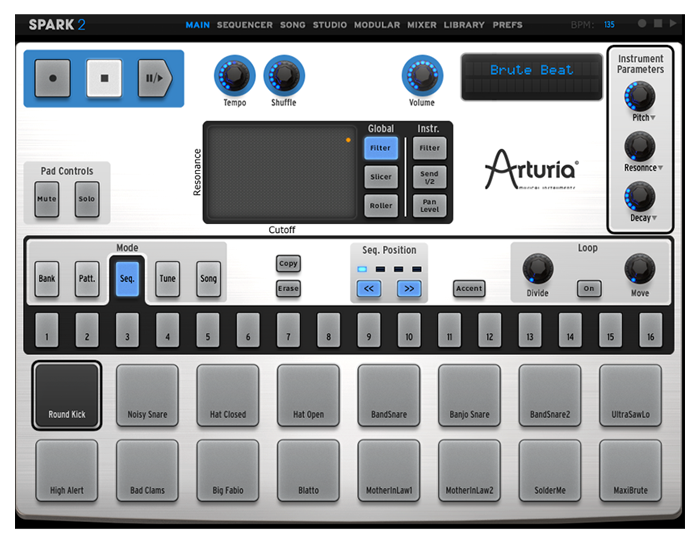Toggle the Instr. Filter button

click(x=429, y=148)
